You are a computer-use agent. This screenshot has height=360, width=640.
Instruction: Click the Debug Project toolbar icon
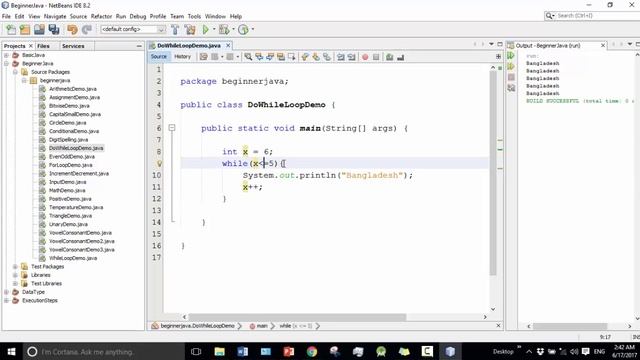coord(224,29)
